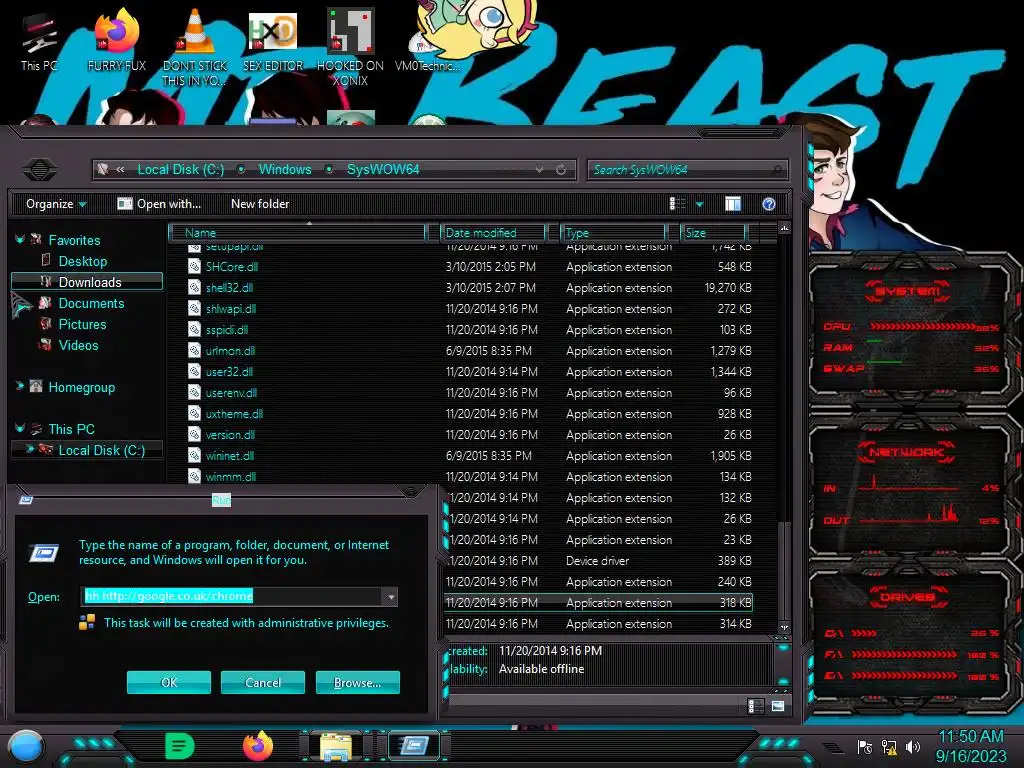Open the view options dropdown arrow
Viewport: 1024px width, 768px height.
click(699, 204)
